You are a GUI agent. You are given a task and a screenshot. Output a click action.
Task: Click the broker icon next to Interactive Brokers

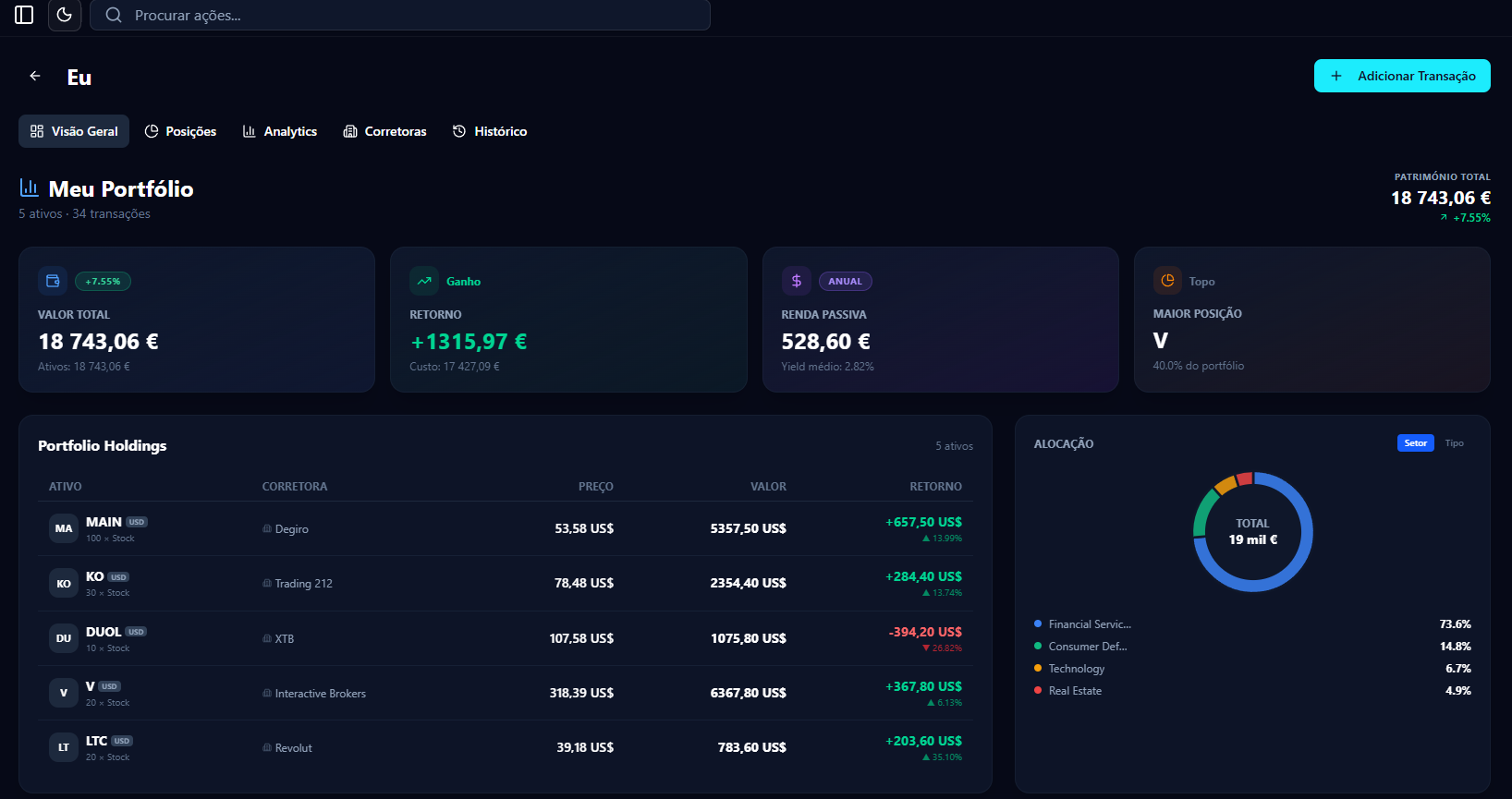(267, 693)
